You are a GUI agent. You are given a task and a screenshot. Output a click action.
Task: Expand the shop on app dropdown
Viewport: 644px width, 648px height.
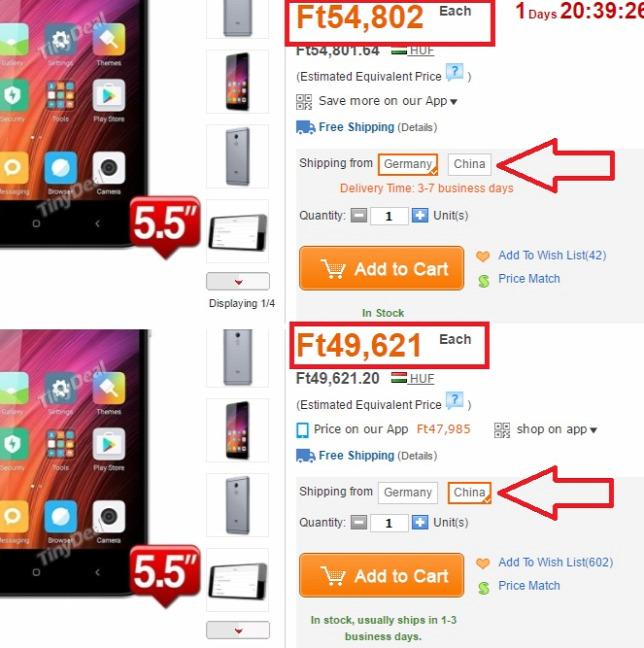[594, 430]
